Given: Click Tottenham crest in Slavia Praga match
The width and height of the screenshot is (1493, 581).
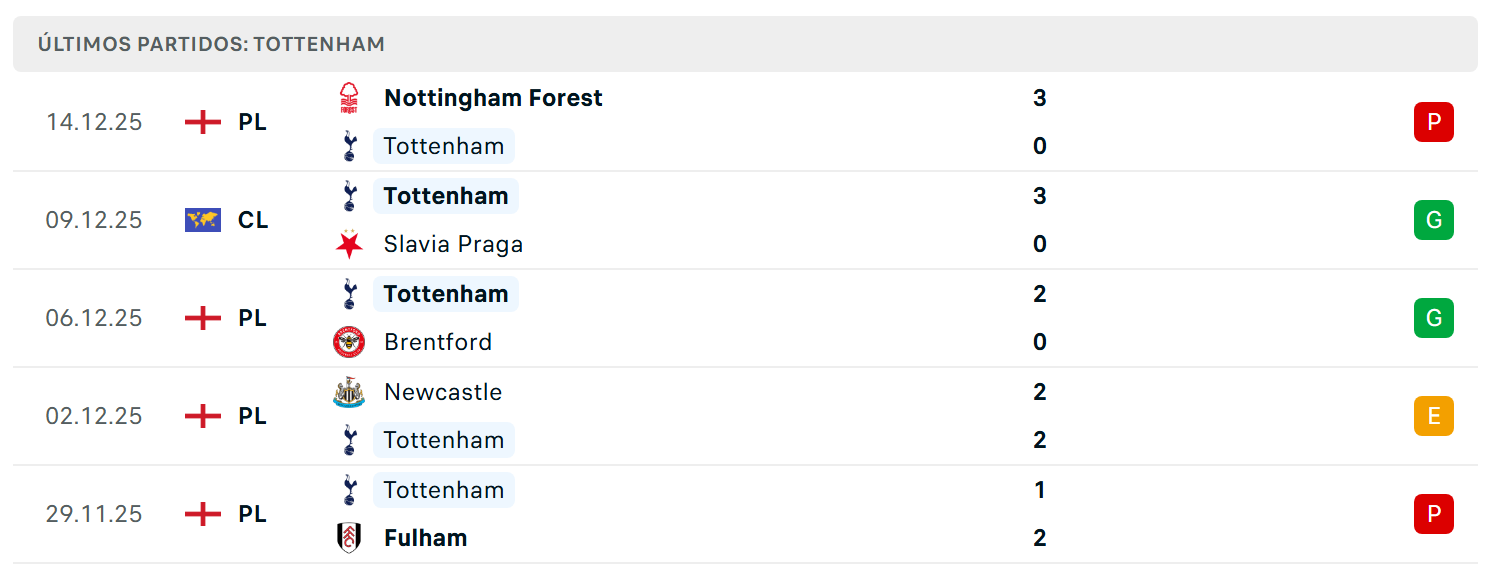Looking at the screenshot, I should [x=349, y=196].
